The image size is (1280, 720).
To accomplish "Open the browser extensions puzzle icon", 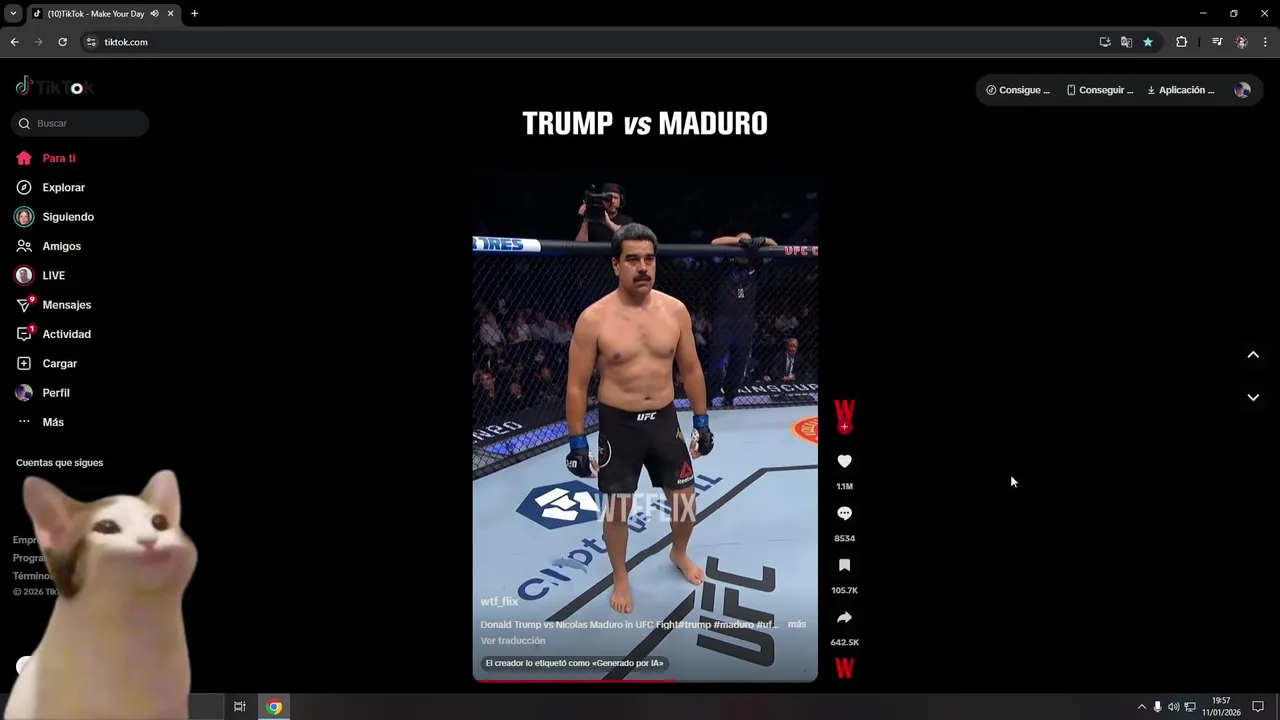I will point(1182,42).
